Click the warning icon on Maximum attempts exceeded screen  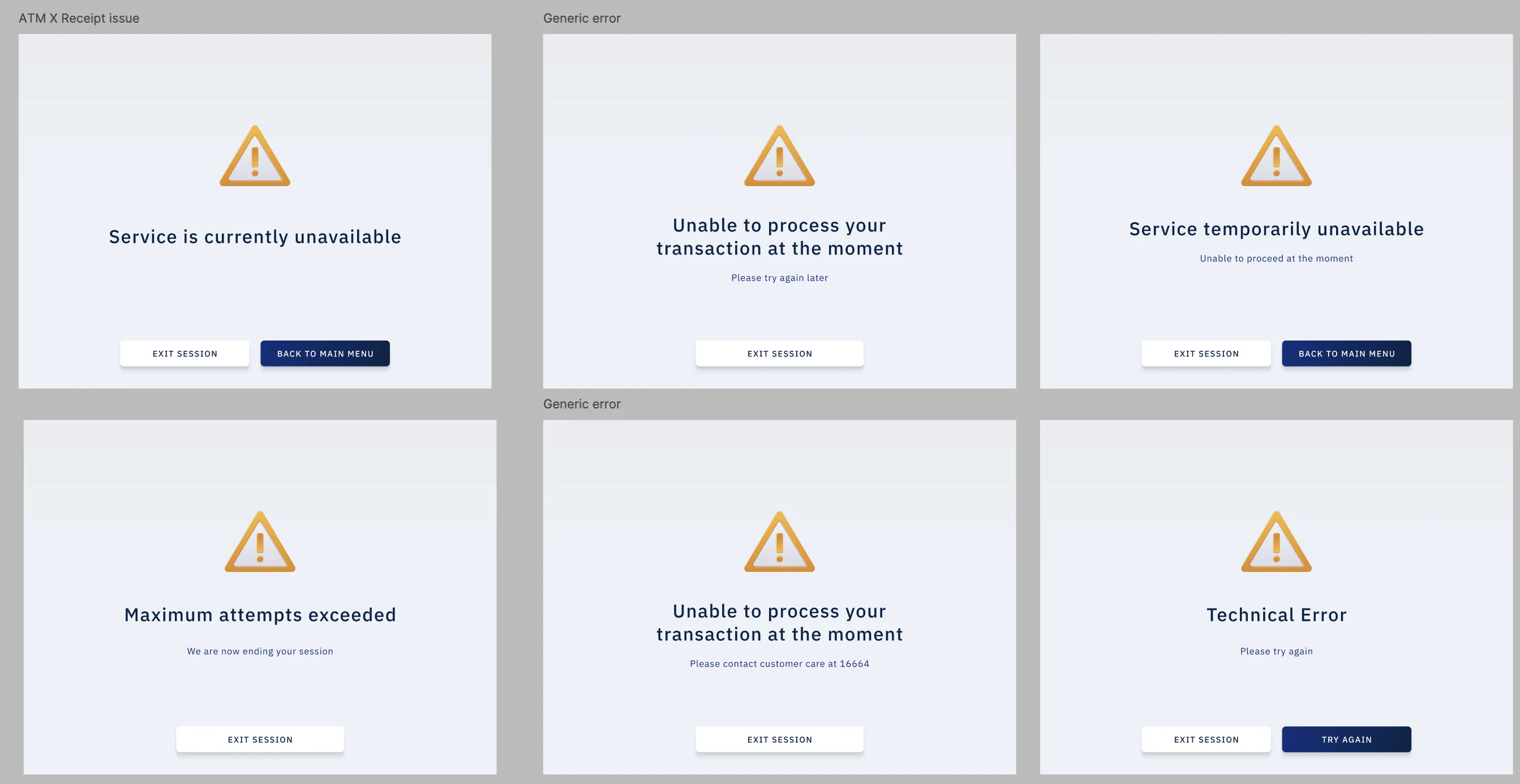(x=260, y=541)
